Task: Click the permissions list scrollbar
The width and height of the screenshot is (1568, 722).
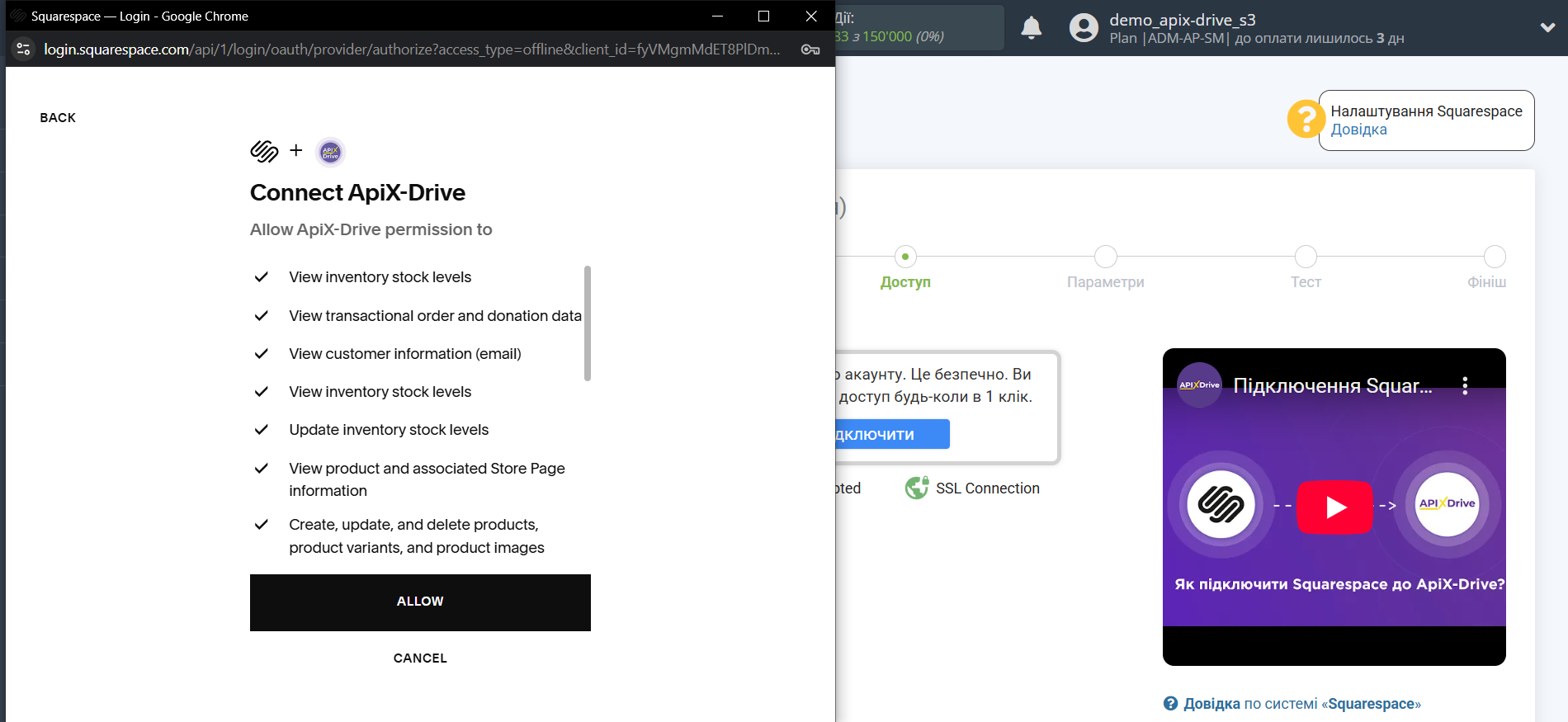Action: pos(588,323)
